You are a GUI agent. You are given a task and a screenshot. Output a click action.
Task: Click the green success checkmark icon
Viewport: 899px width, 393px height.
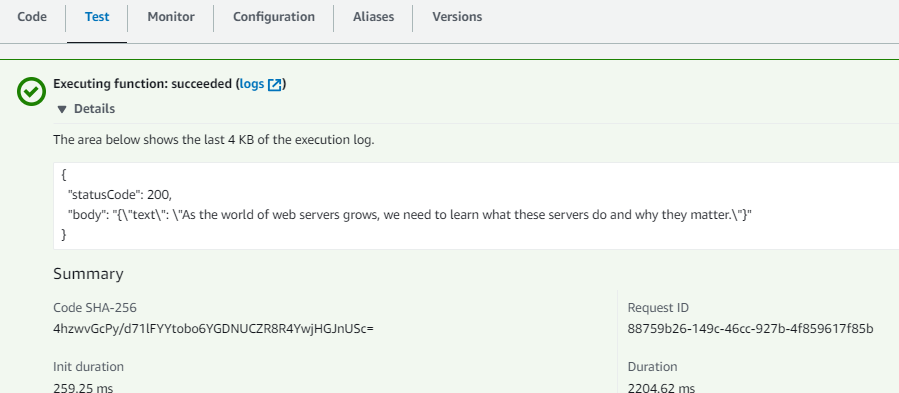(x=31, y=91)
